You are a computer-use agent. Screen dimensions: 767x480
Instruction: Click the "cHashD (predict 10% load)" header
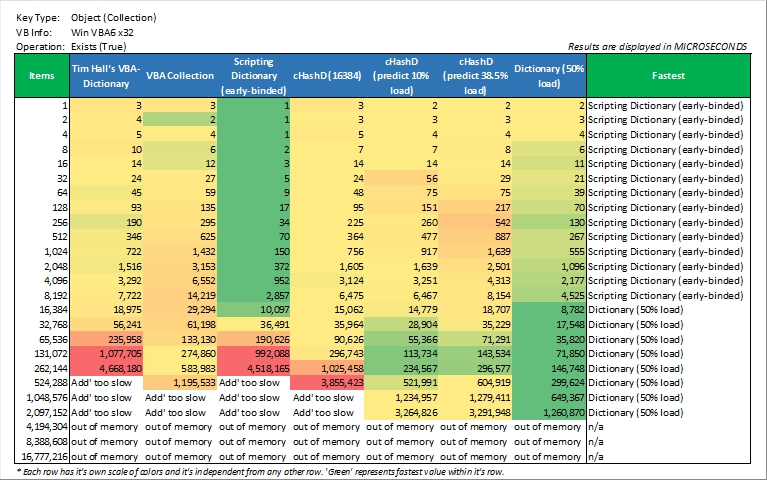(x=402, y=76)
